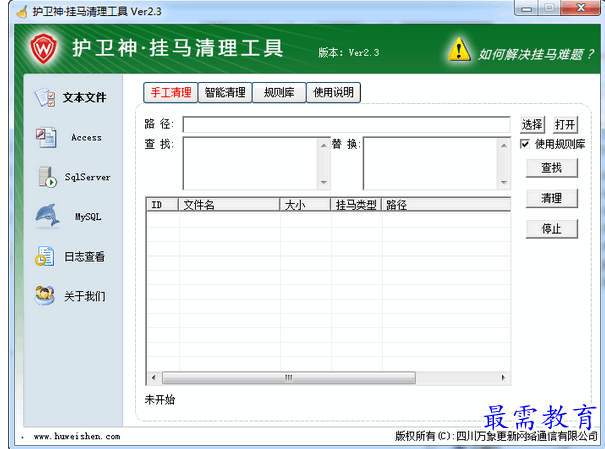Click the 清理 clean button
This screenshot has height=449, width=605.
[x=551, y=198]
